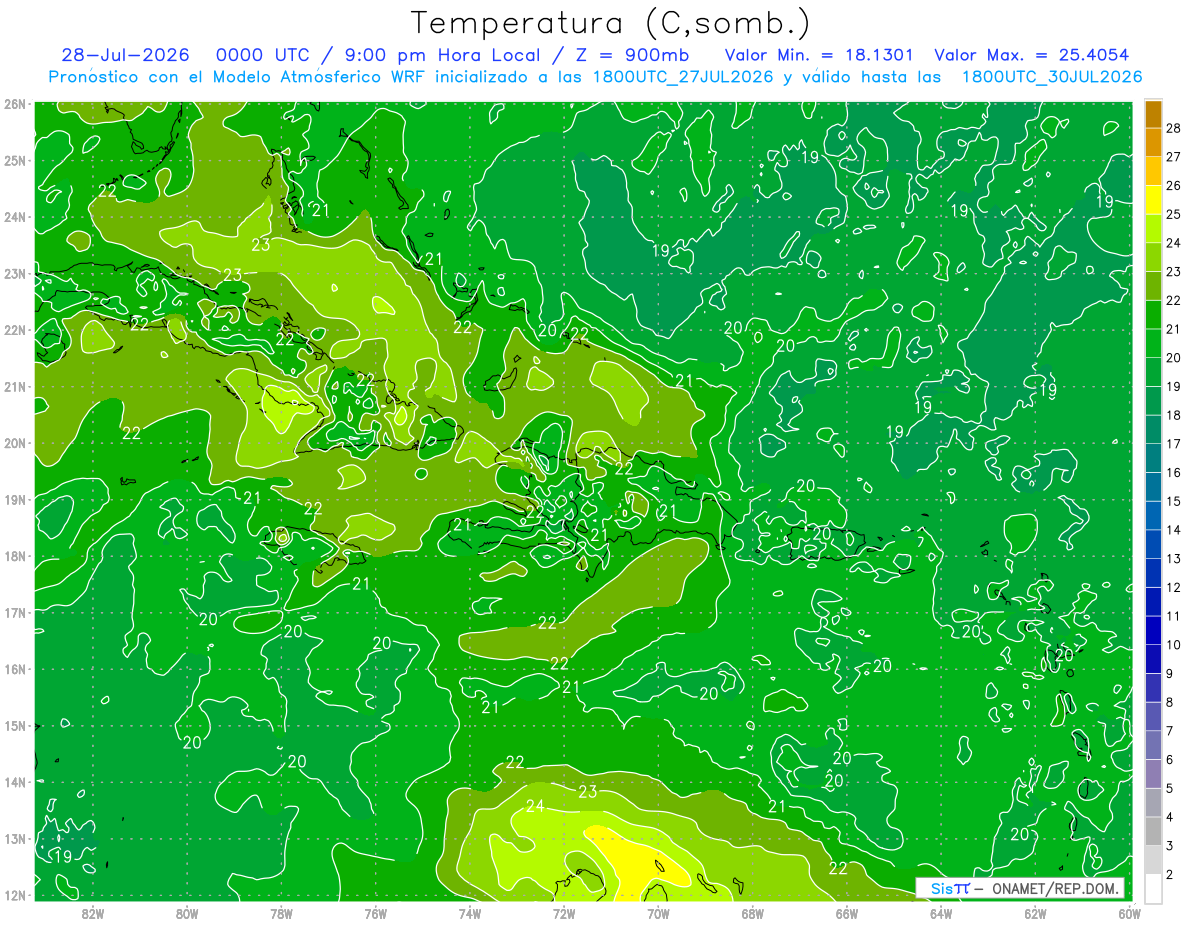Click the '17N' latitude axis label

15,612
